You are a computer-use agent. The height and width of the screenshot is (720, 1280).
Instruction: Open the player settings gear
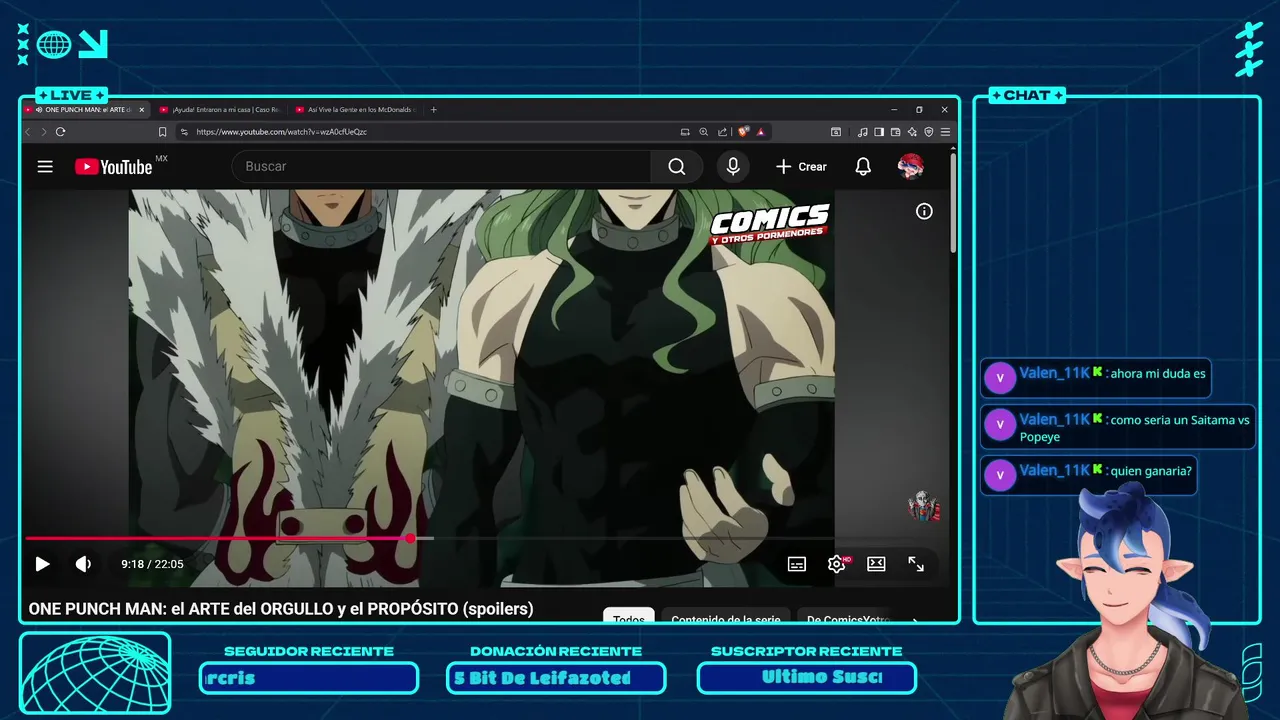click(837, 564)
